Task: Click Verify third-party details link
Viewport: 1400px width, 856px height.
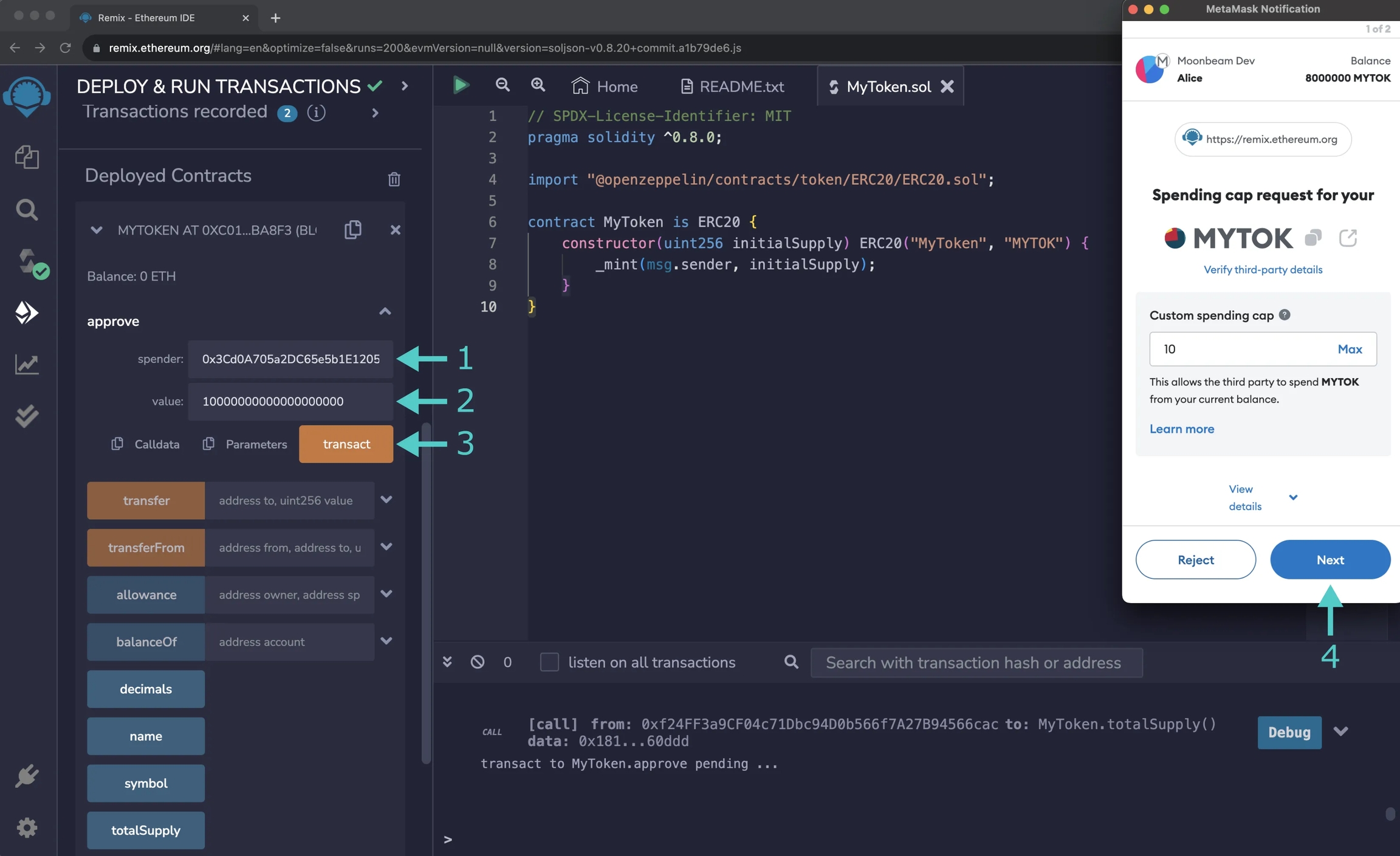Action: [1263, 269]
